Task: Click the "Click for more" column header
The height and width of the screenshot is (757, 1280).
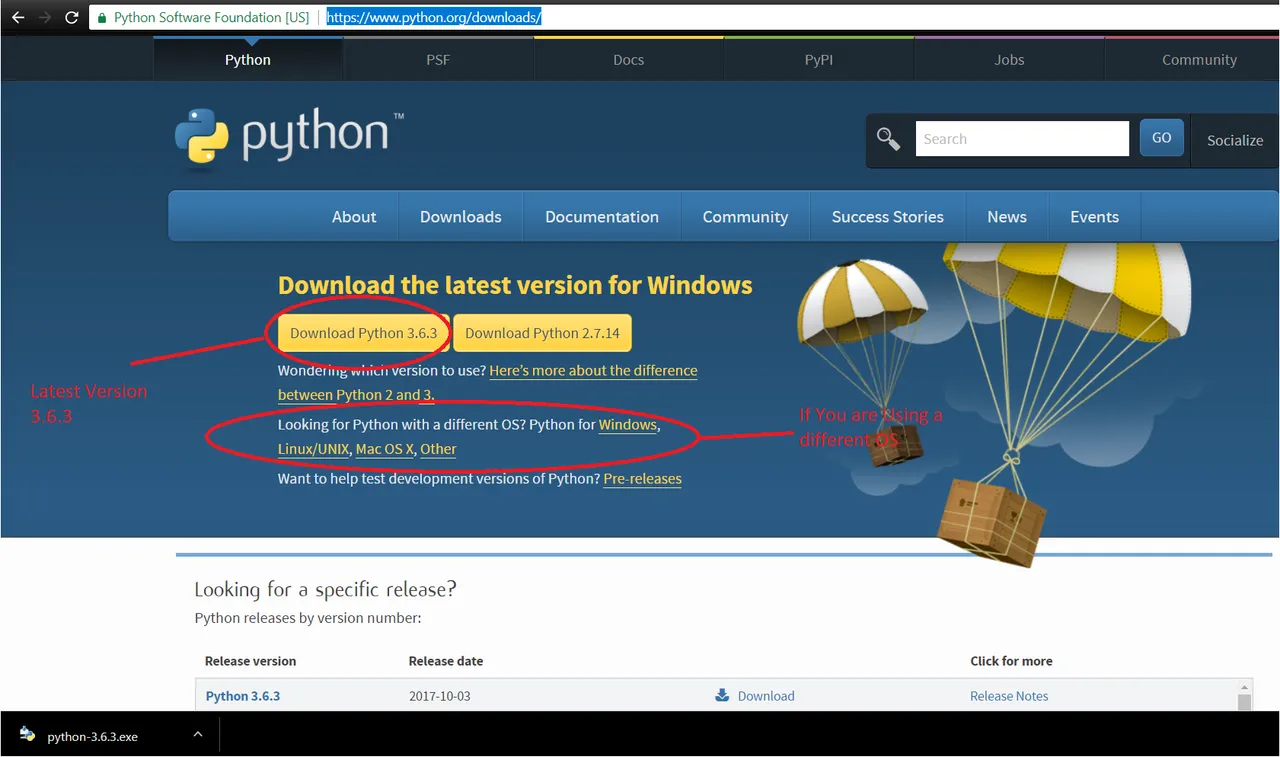Action: tap(1011, 661)
